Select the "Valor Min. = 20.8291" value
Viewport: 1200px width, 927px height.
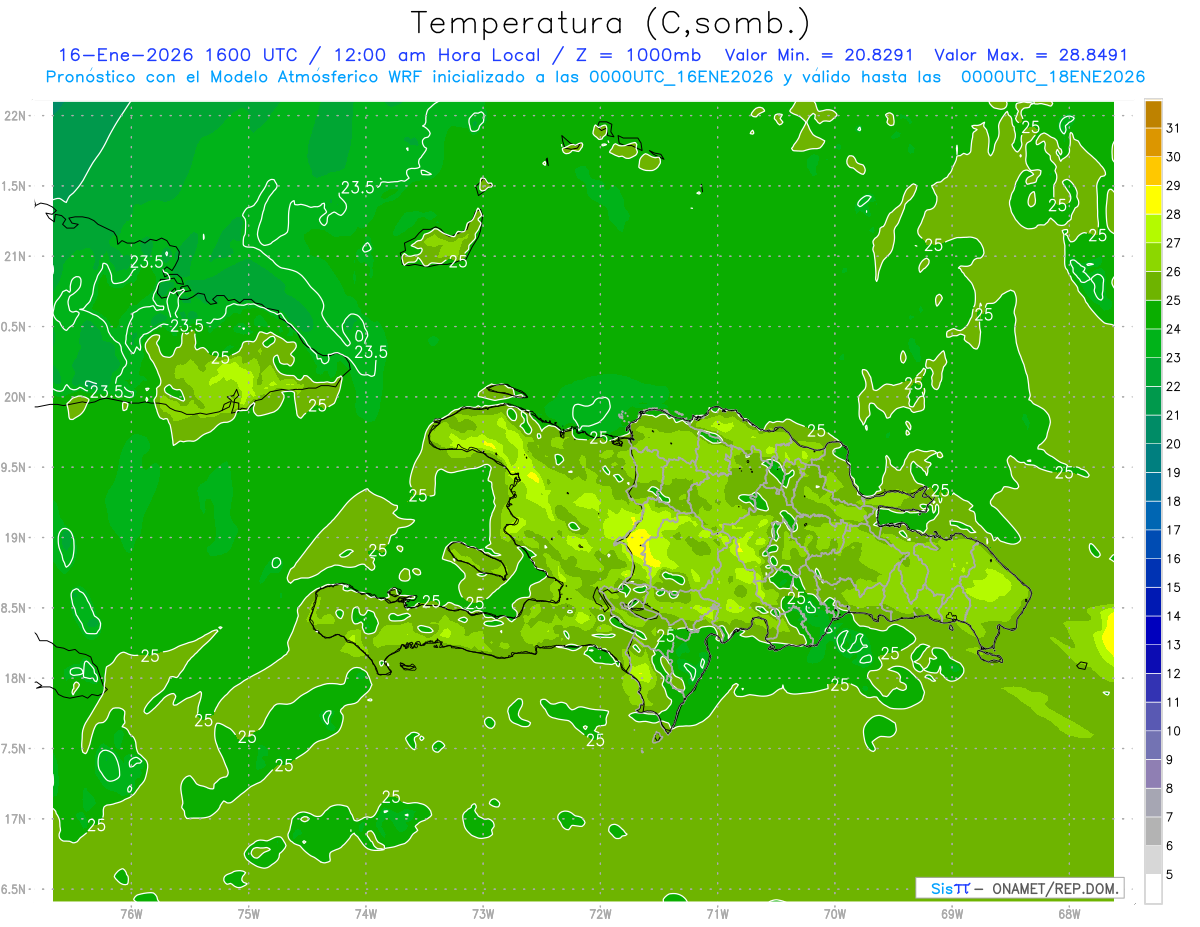819,55
